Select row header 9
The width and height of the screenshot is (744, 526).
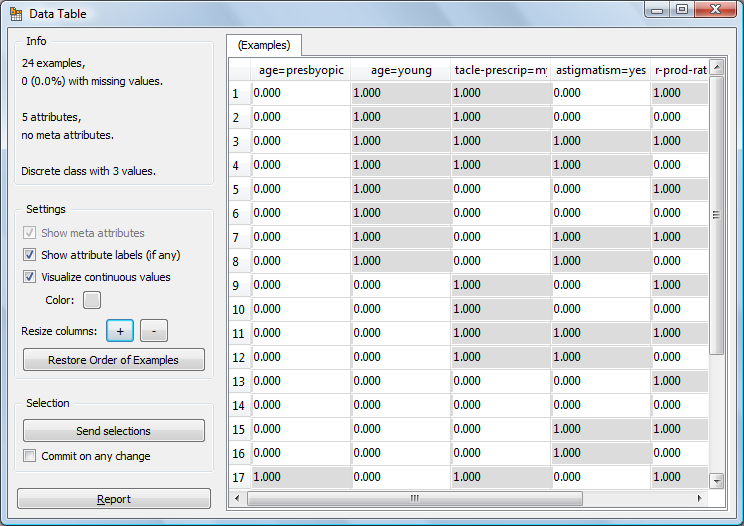240,285
